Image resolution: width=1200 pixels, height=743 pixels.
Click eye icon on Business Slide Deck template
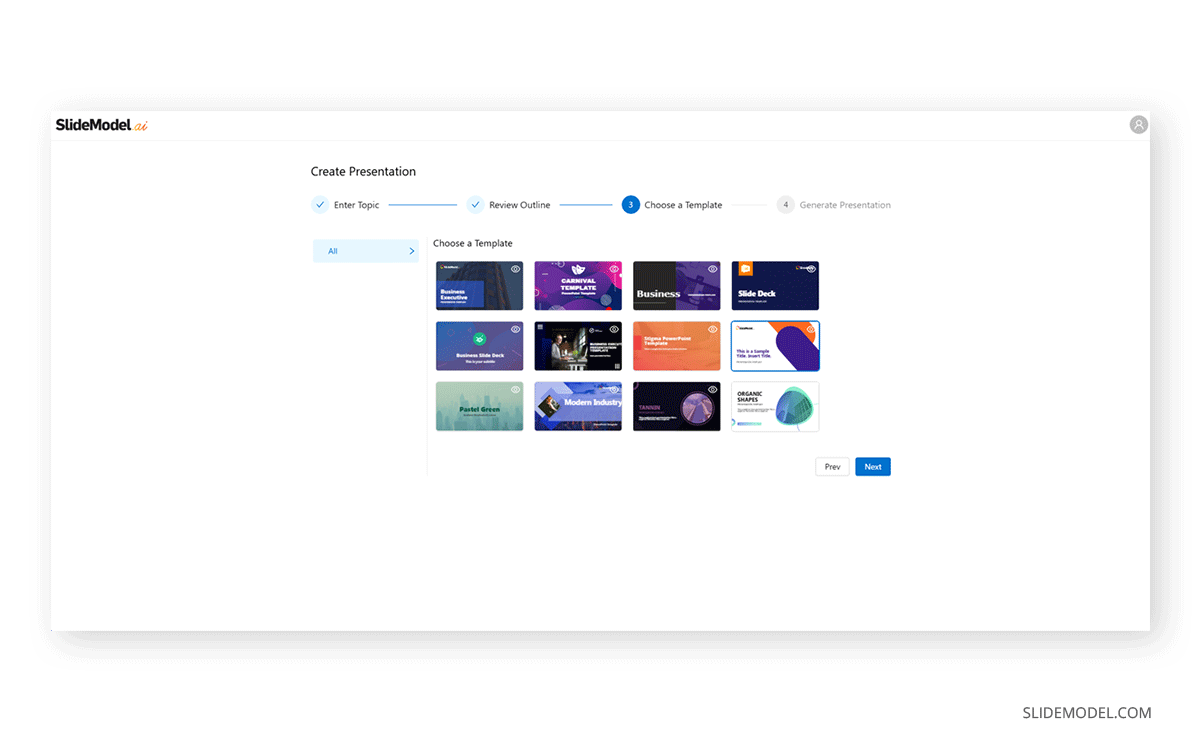516,329
